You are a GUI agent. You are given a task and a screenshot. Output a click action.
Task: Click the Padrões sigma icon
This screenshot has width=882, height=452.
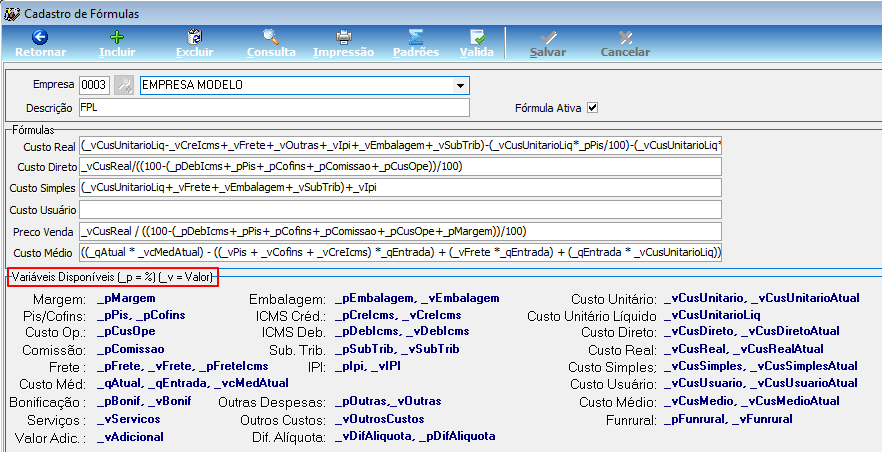(416, 37)
